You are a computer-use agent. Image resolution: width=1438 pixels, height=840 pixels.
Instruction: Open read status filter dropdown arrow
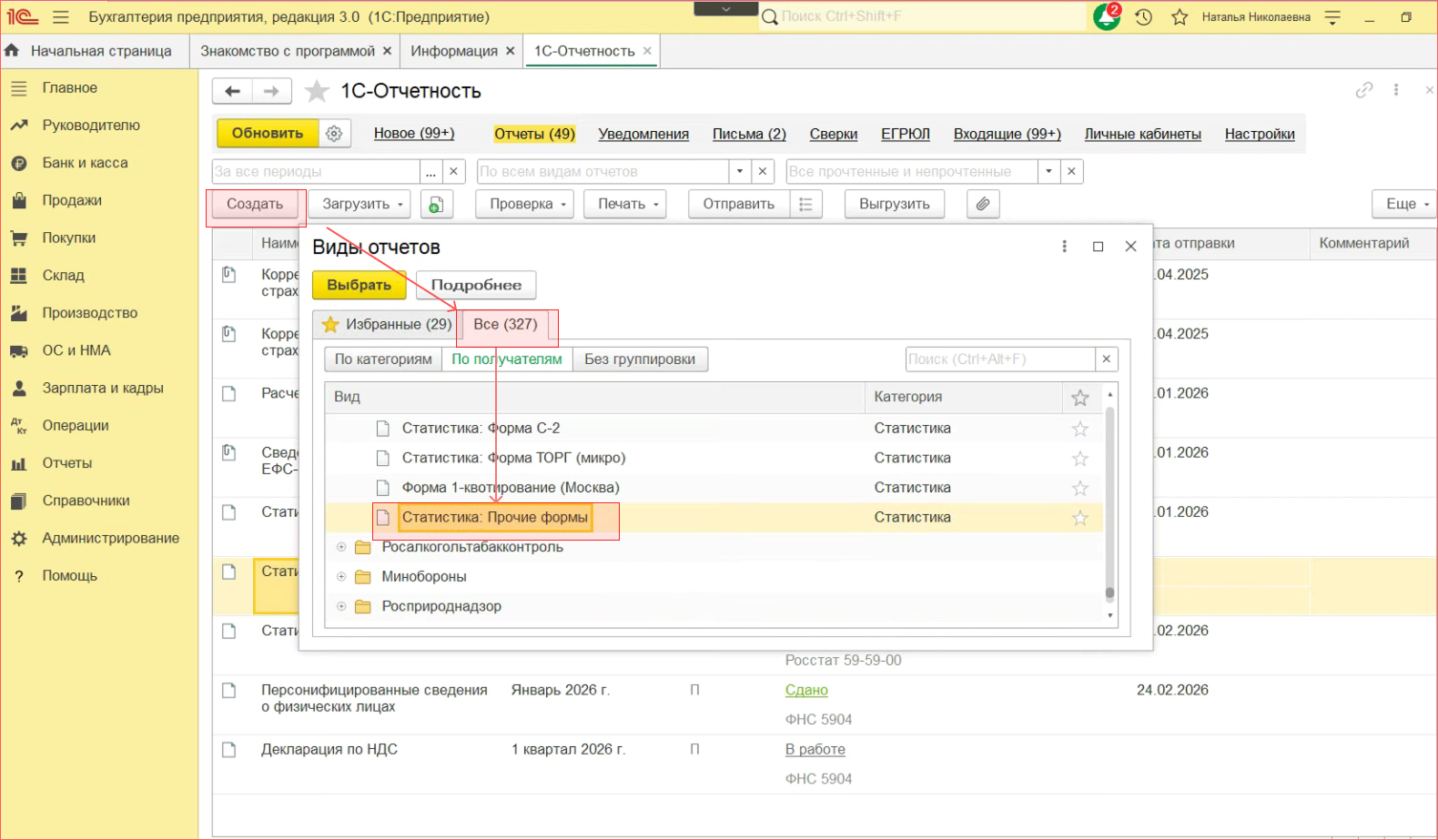(1049, 171)
